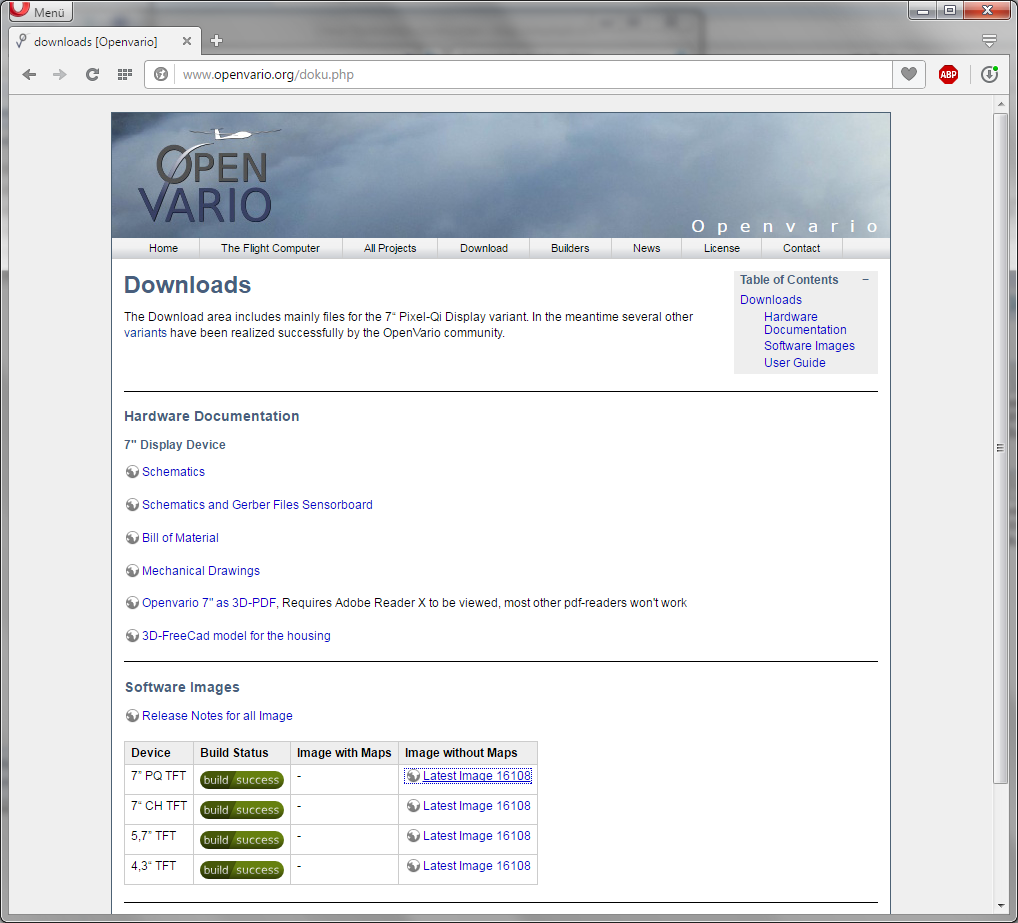Click the 5,7" TFT device cell
Viewport: 1018px width, 923px height.
[158, 839]
